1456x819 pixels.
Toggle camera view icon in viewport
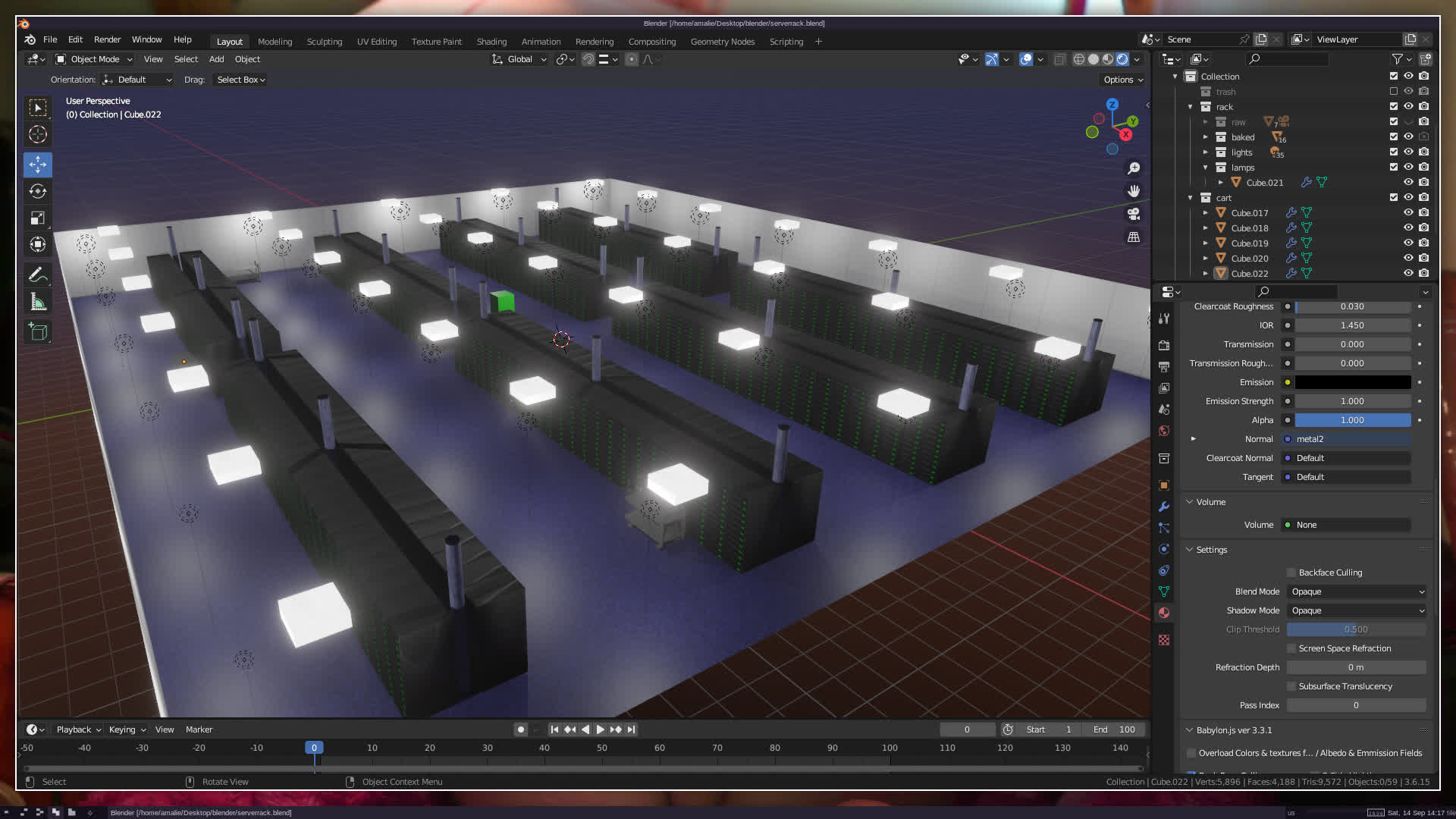tap(1134, 214)
